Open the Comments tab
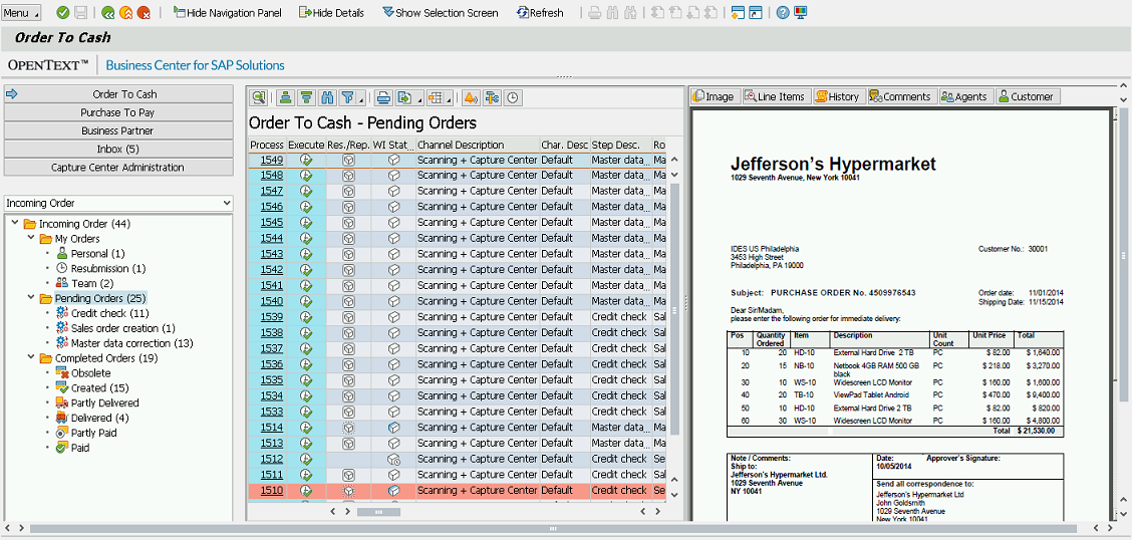The width and height of the screenshot is (1132, 540). point(900,96)
